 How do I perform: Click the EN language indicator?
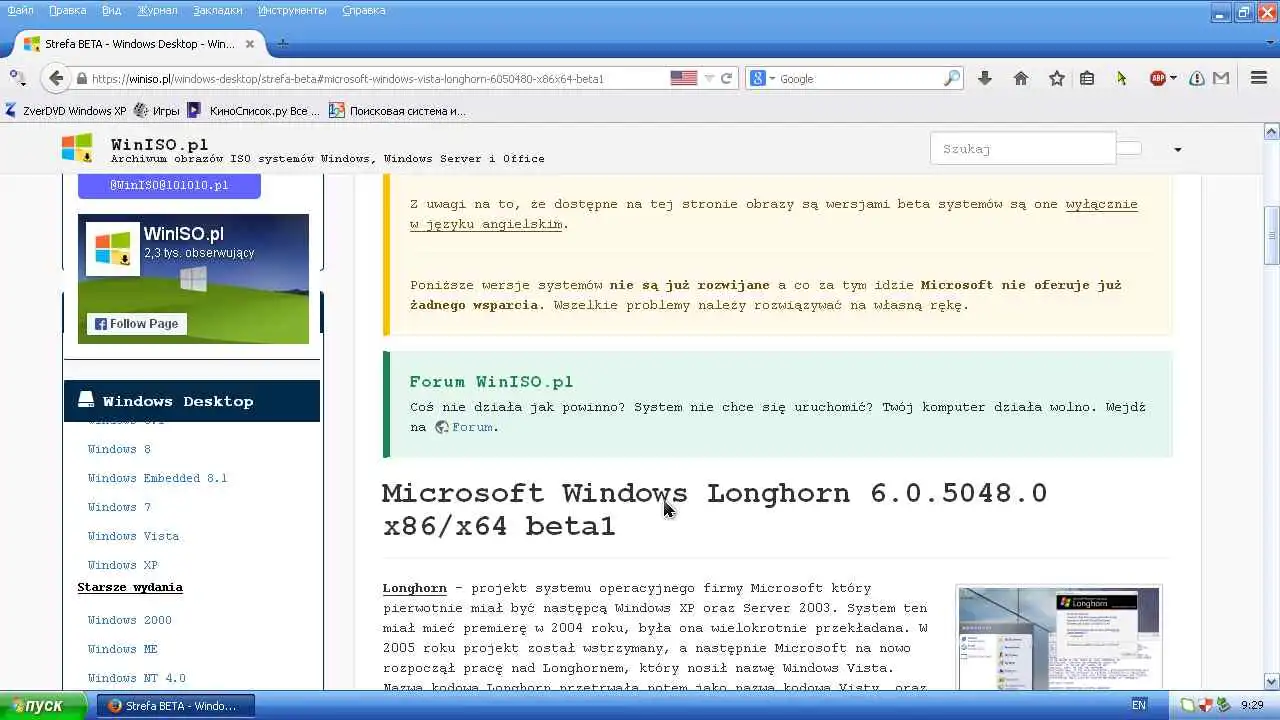(1138, 705)
